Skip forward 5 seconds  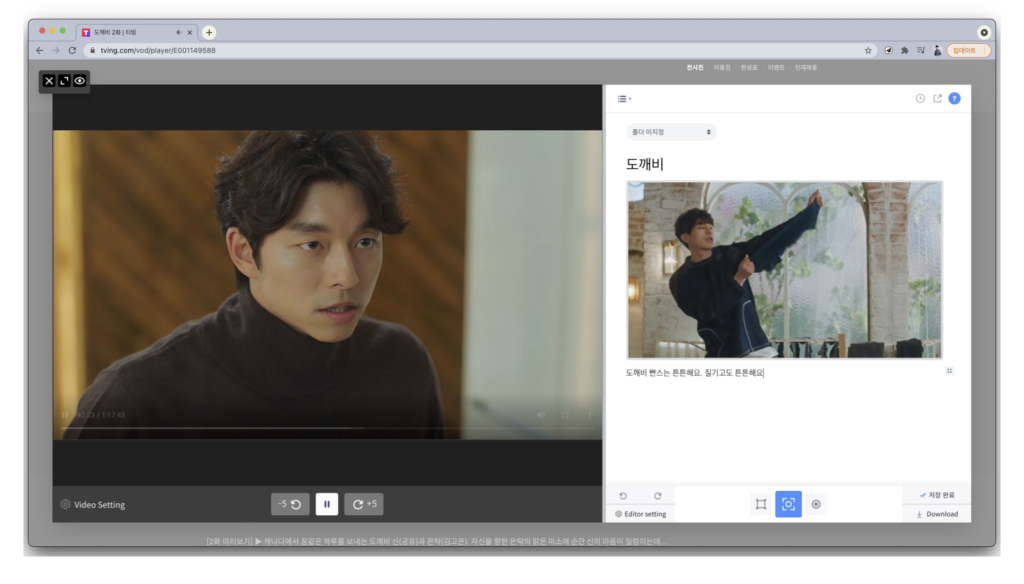click(364, 504)
